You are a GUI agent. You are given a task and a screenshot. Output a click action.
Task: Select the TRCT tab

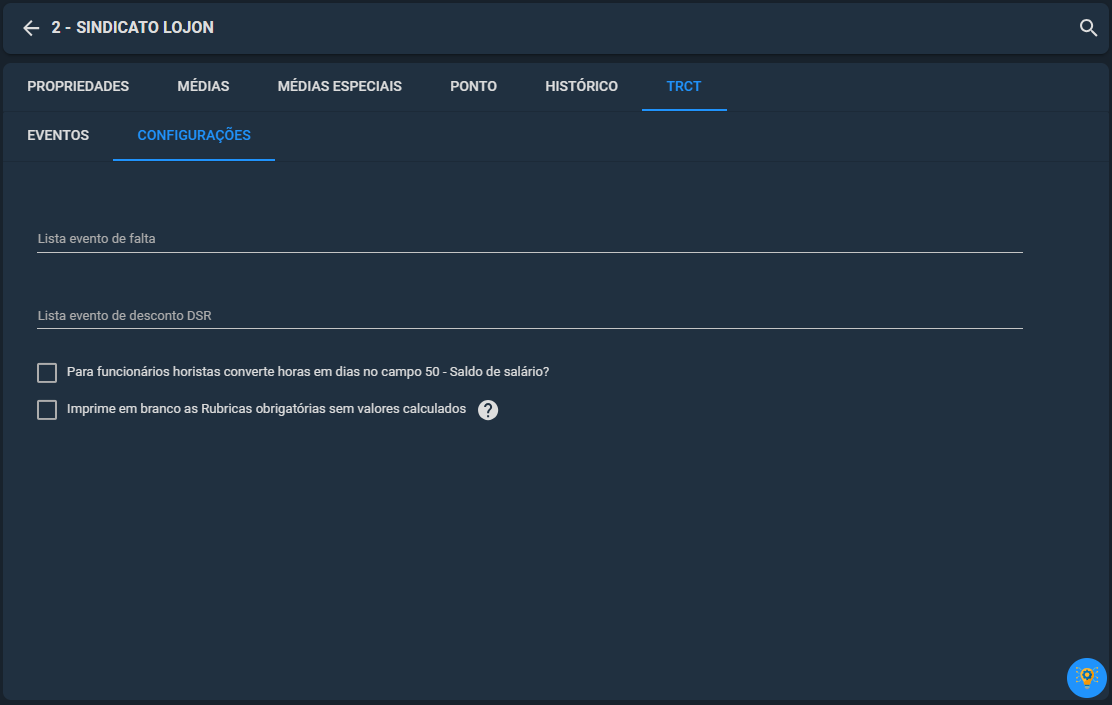pos(684,87)
